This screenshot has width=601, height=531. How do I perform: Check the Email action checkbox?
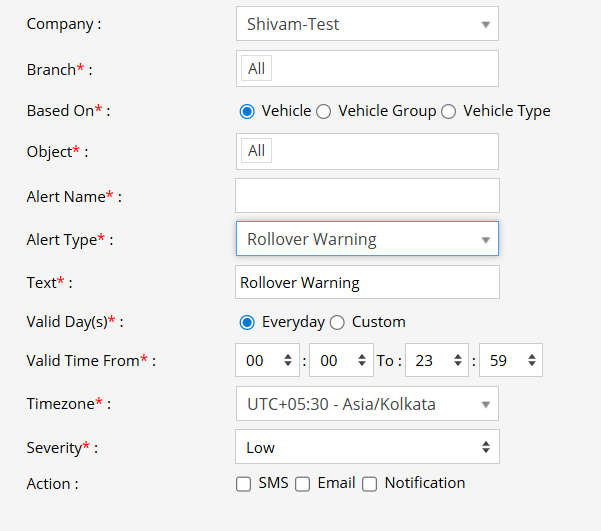tap(303, 484)
